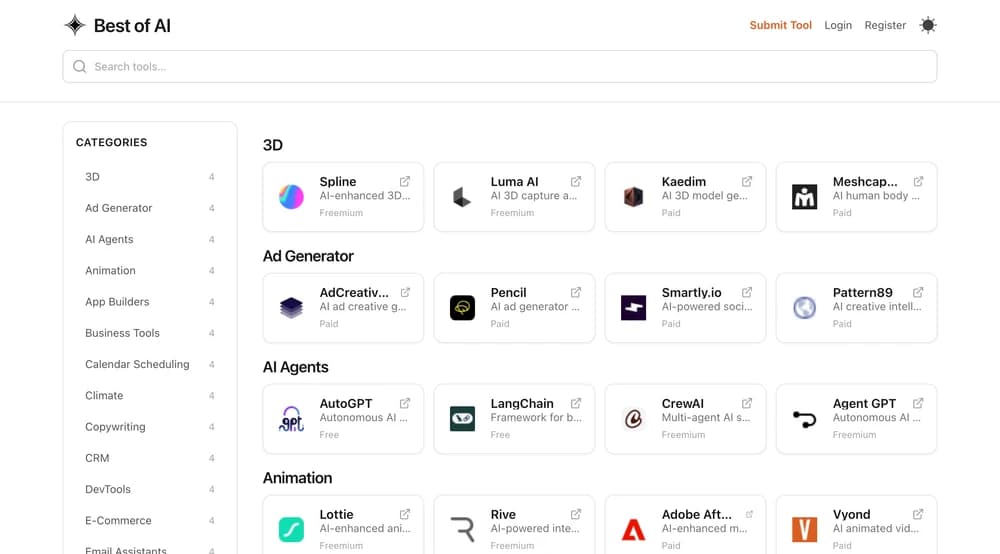Click the AdCreative layered logo
The image size is (1000, 554).
(x=291, y=308)
